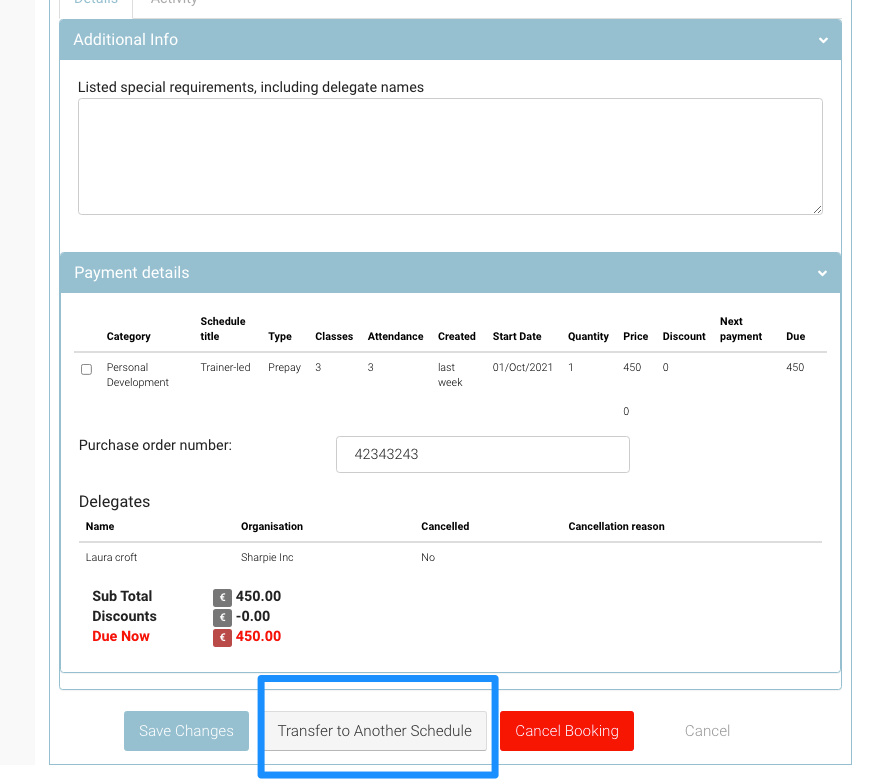The width and height of the screenshot is (881, 779).
Task: Collapse the Additional Info panel chevron
Action: coord(823,41)
